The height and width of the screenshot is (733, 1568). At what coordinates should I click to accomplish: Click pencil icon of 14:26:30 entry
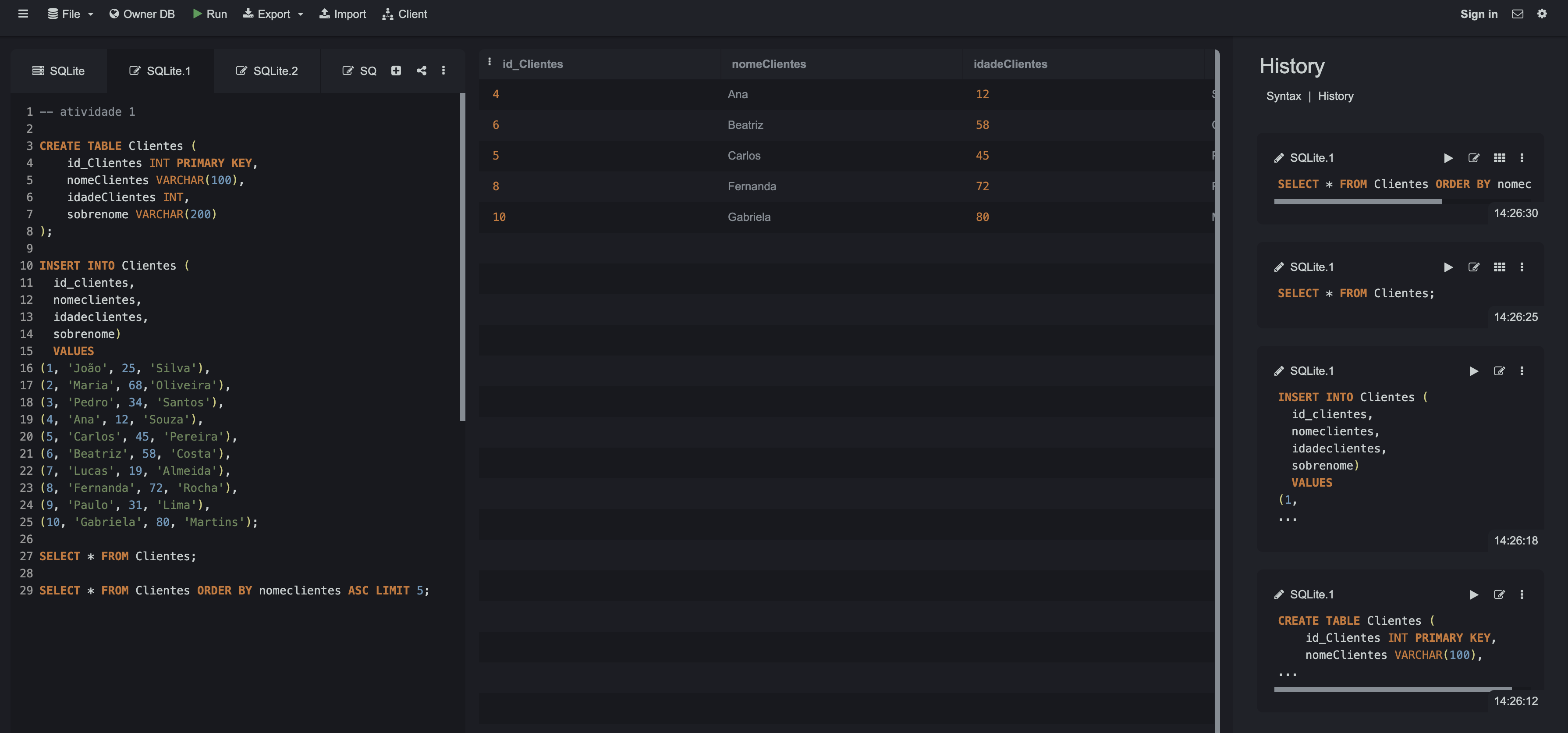(x=1279, y=158)
